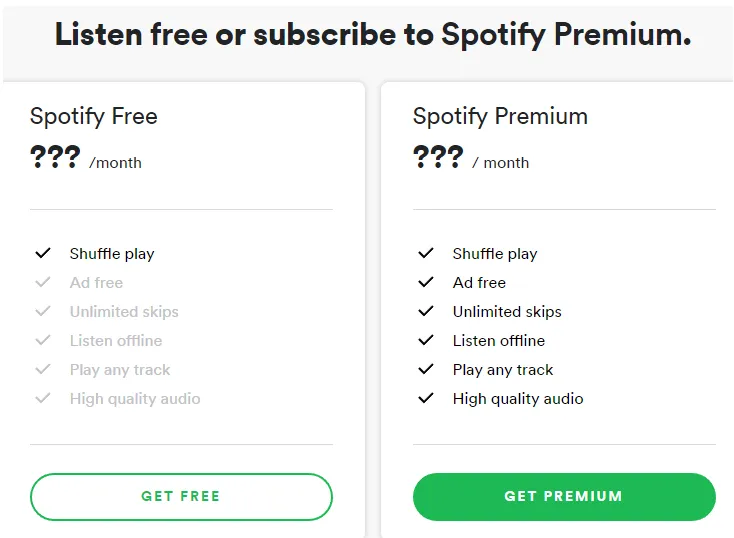Click the Listen offline checkmark under Premium
Screen dimensions: 734x538
click(426, 340)
